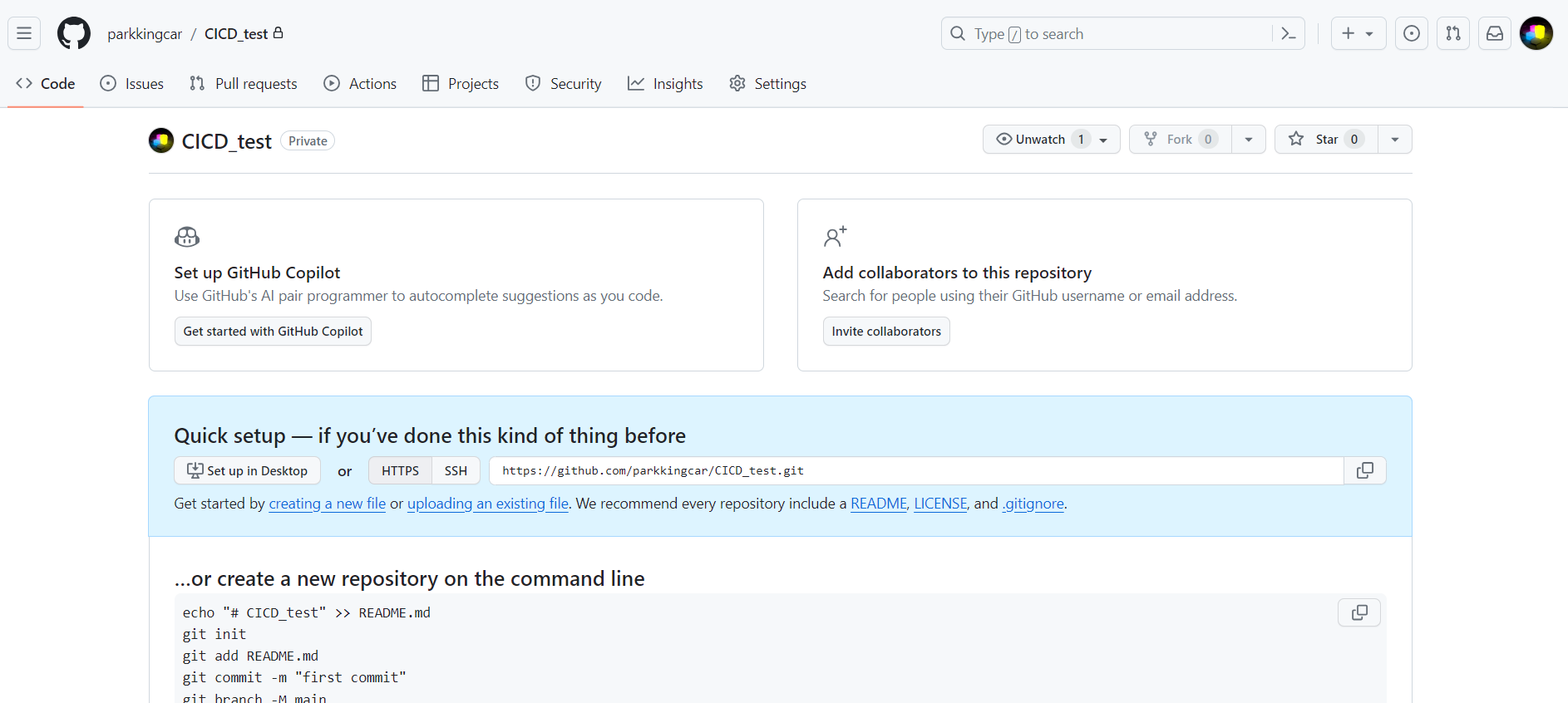Follow the creating a new file link

pos(327,504)
